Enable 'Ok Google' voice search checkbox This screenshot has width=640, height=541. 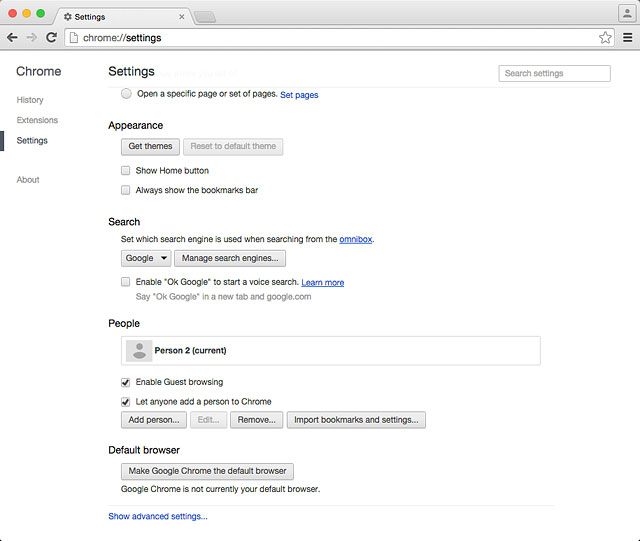click(x=125, y=282)
